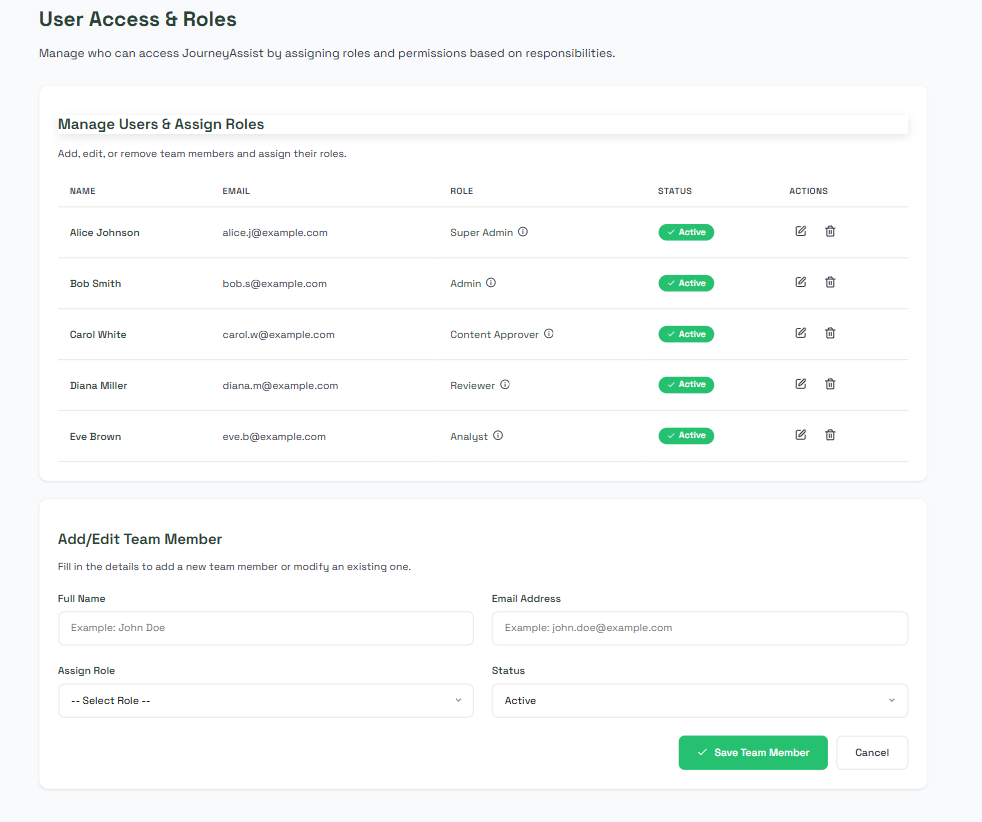Show info for Super Admin role
This screenshot has height=822, width=982.
click(523, 232)
